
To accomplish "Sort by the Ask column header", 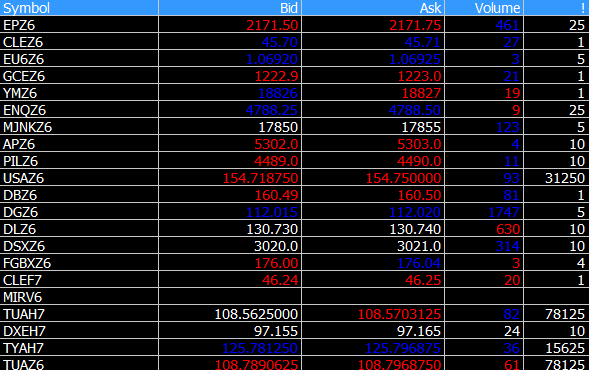I will [373, 8].
